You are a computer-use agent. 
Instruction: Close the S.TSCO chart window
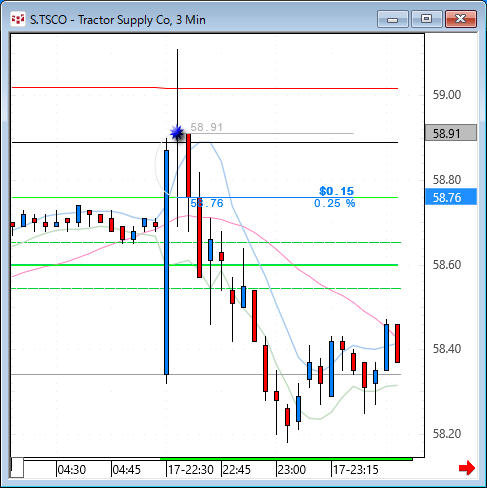pos(461,19)
